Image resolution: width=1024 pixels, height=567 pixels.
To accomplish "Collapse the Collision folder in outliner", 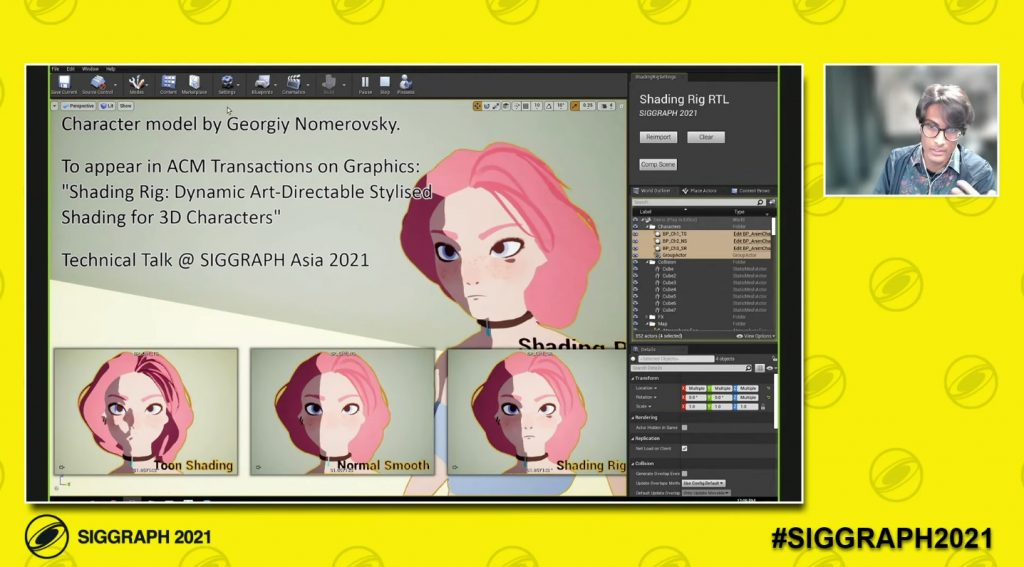I will coord(647,262).
